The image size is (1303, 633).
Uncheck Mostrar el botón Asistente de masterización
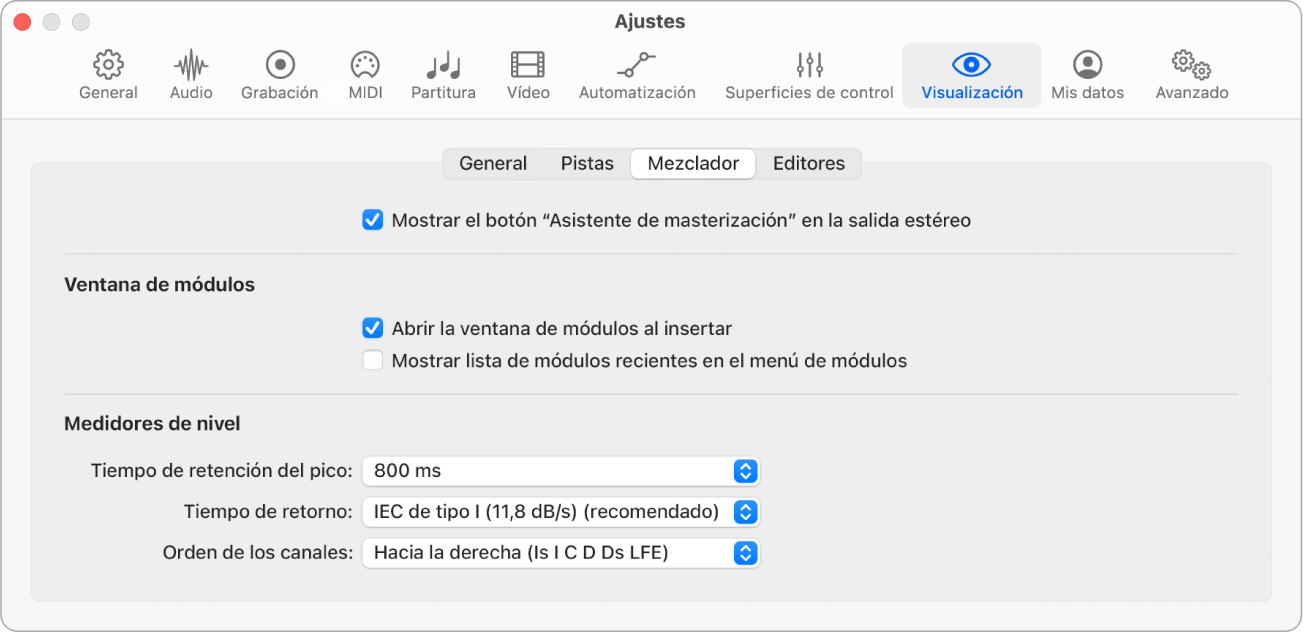(373, 220)
